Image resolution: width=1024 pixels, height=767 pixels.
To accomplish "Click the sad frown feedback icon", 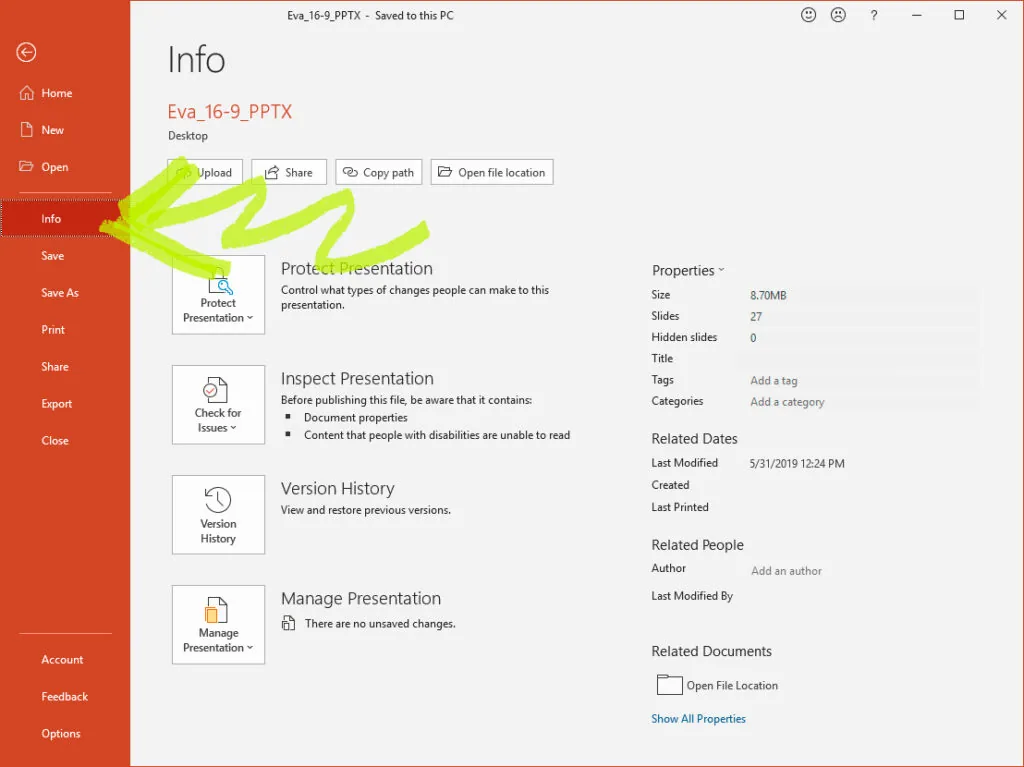I will pos(838,15).
